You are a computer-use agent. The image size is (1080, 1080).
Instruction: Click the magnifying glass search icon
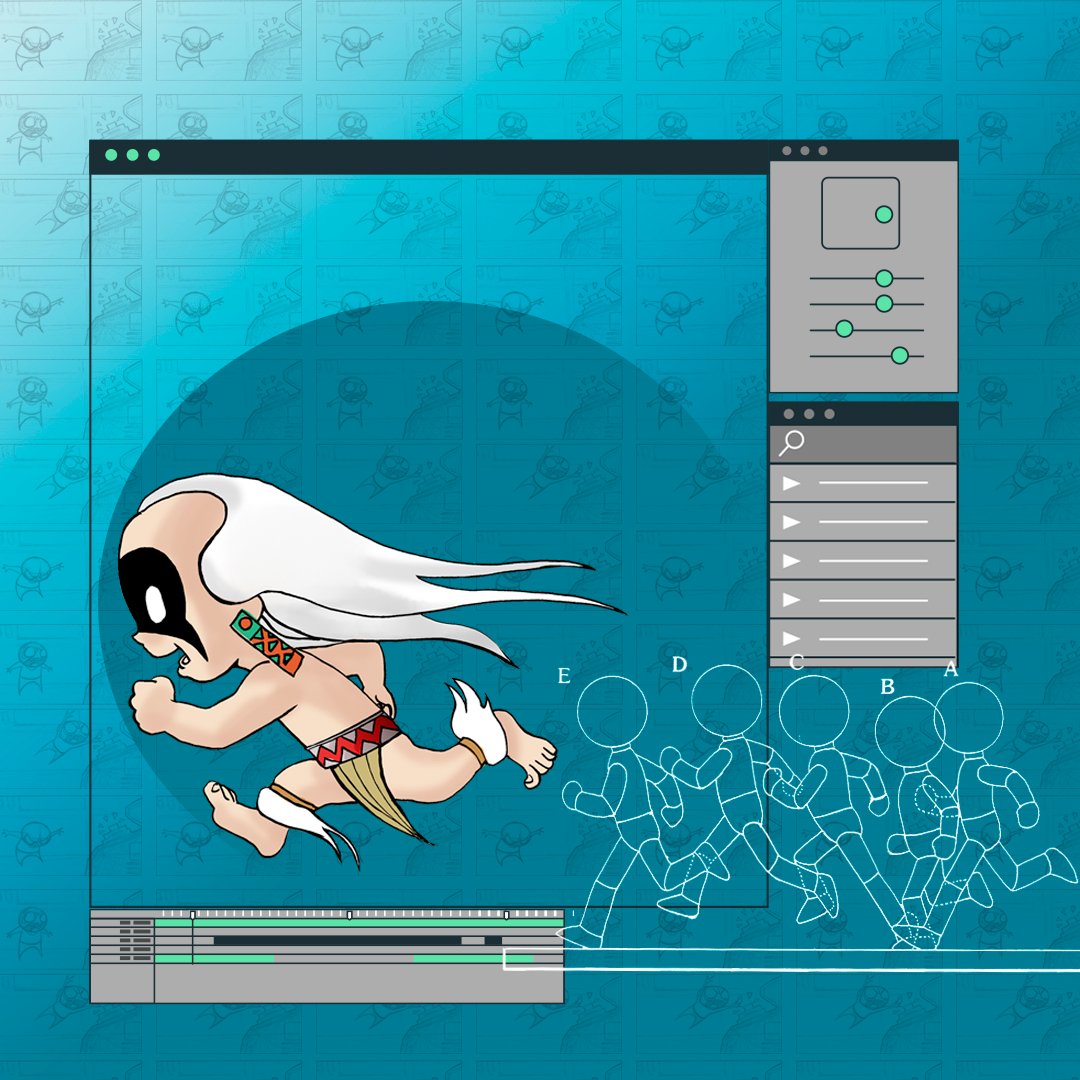coord(791,443)
